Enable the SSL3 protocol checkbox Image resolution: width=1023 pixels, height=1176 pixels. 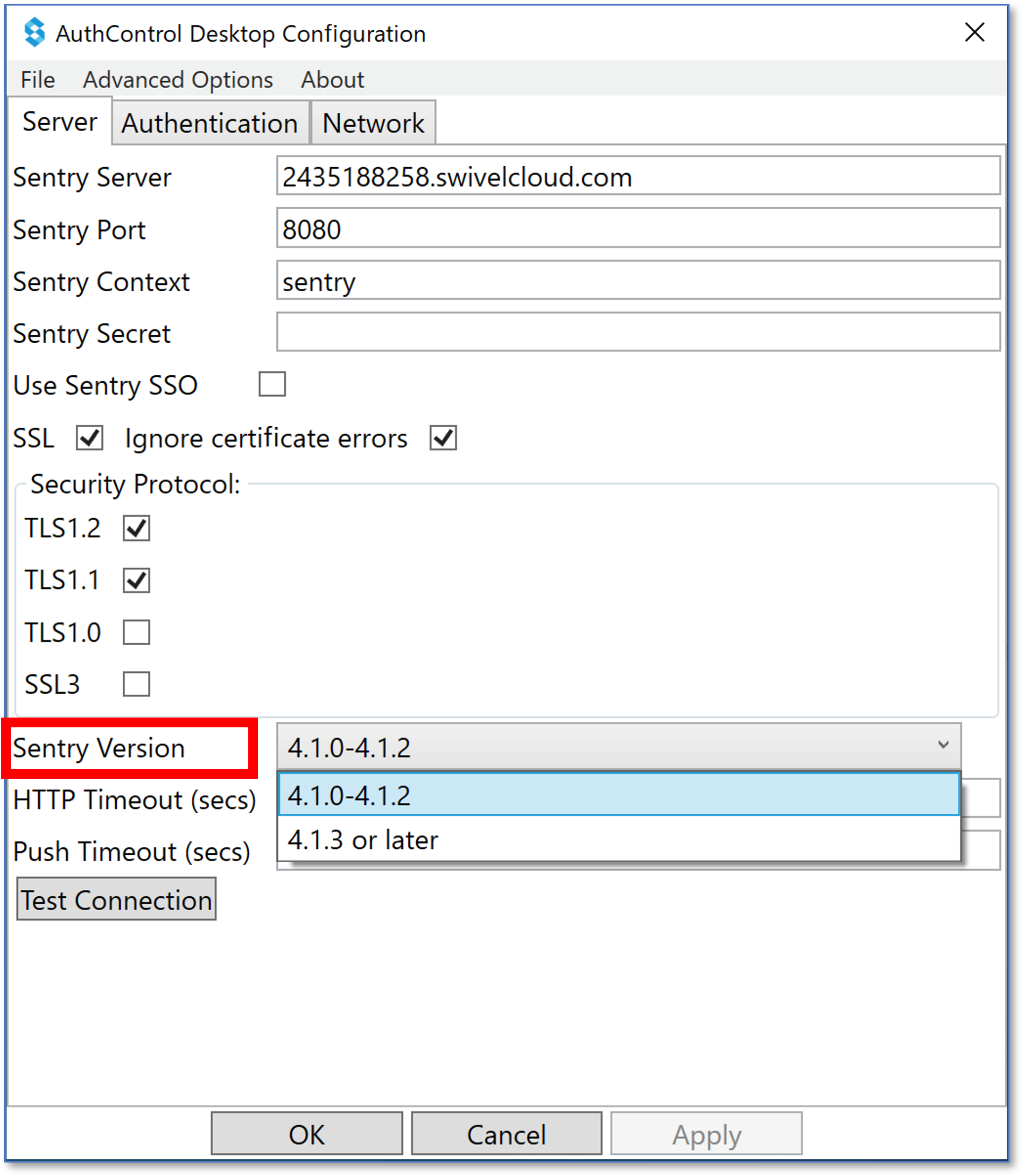(x=136, y=684)
